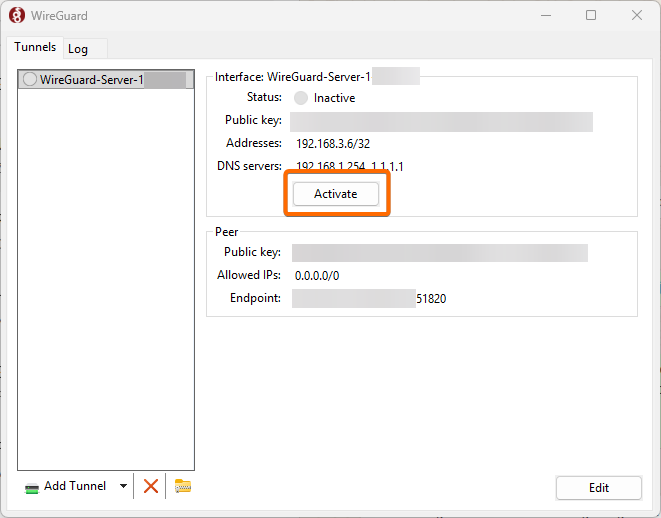
Task: Activate the WireGuard-Server-1 tunnel
Action: point(335,194)
